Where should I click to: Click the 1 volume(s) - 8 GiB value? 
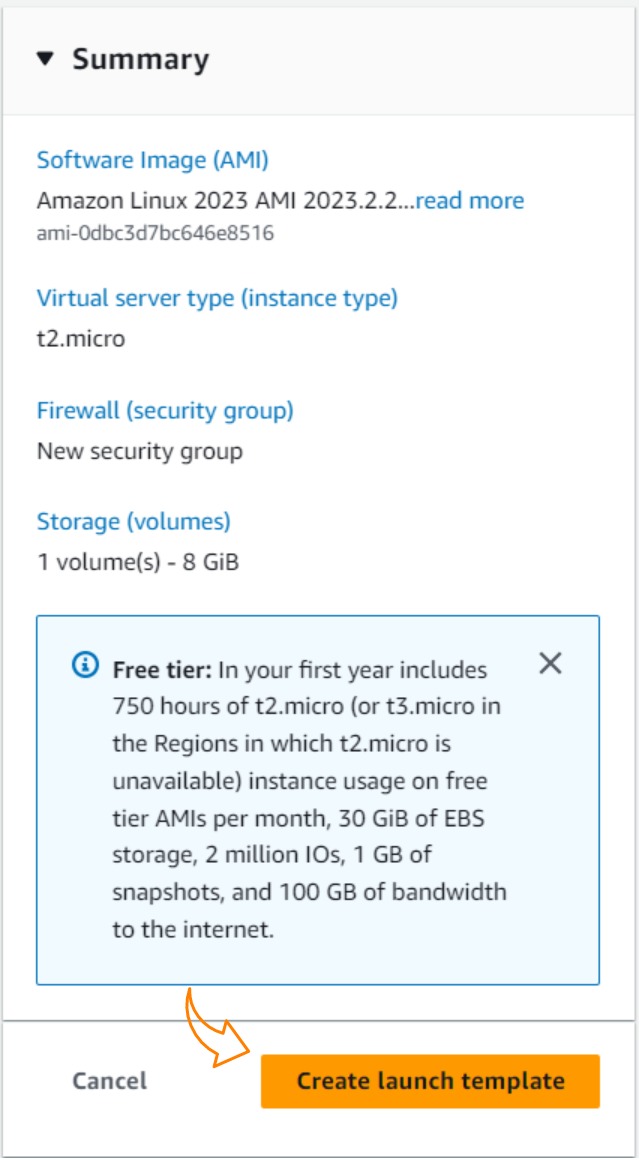(138, 562)
